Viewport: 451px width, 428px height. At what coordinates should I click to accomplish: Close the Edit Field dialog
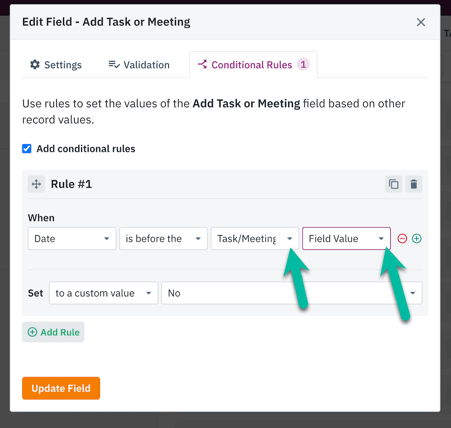pos(421,22)
